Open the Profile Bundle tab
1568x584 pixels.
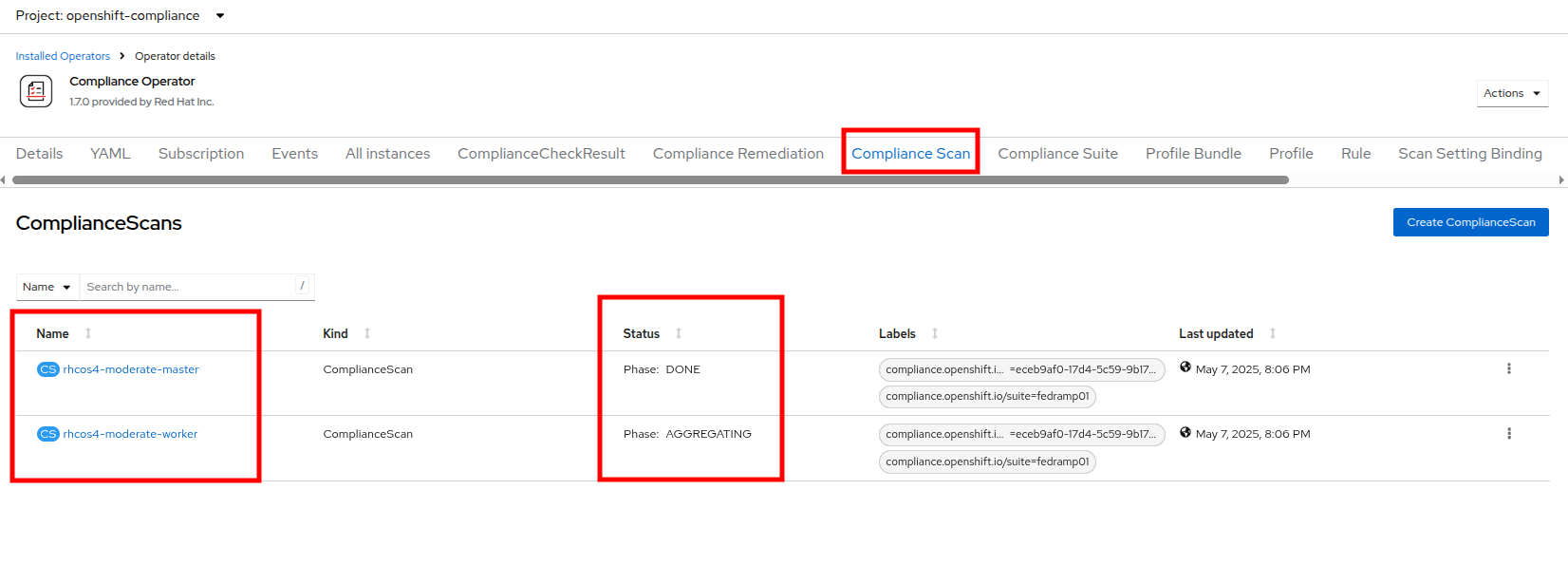pyautogui.click(x=1193, y=154)
